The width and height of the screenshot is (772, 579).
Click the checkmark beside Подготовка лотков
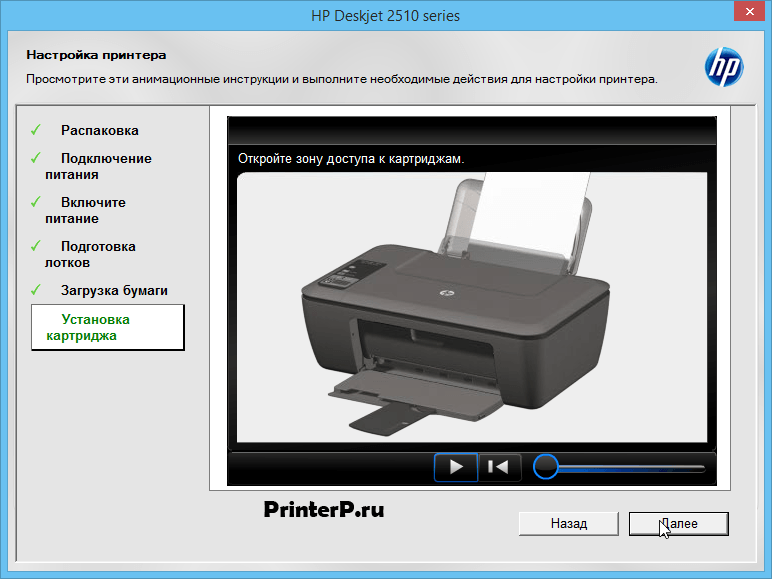pyautogui.click(x=35, y=246)
